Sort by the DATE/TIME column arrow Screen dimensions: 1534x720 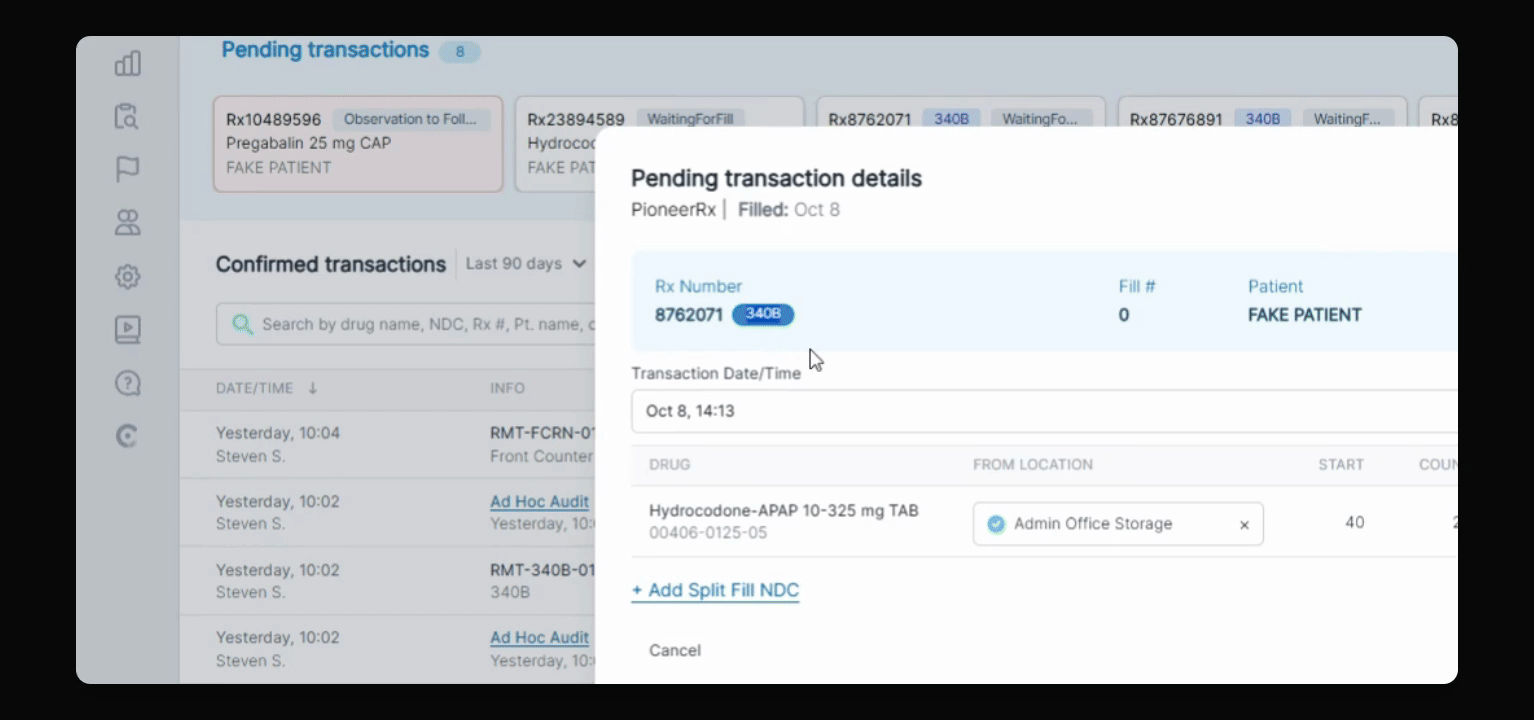[x=313, y=388]
